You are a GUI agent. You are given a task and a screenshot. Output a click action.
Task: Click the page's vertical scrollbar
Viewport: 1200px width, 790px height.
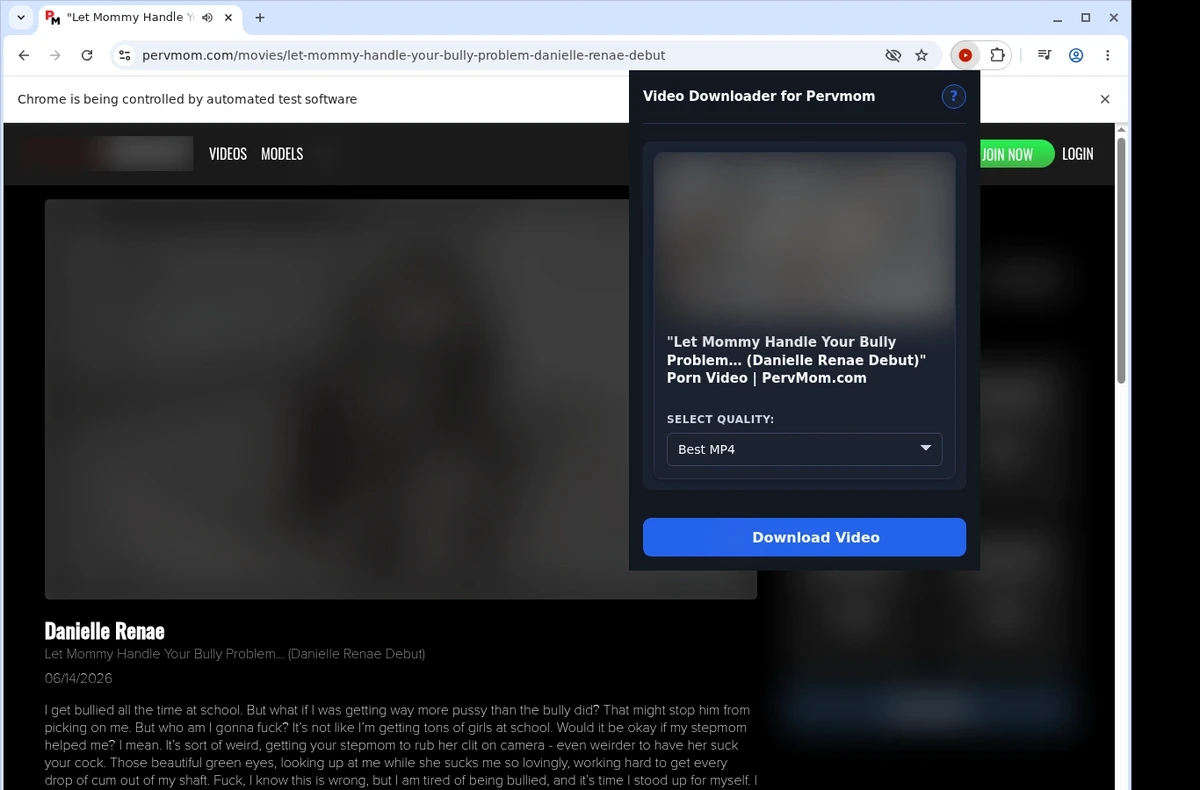1121,262
